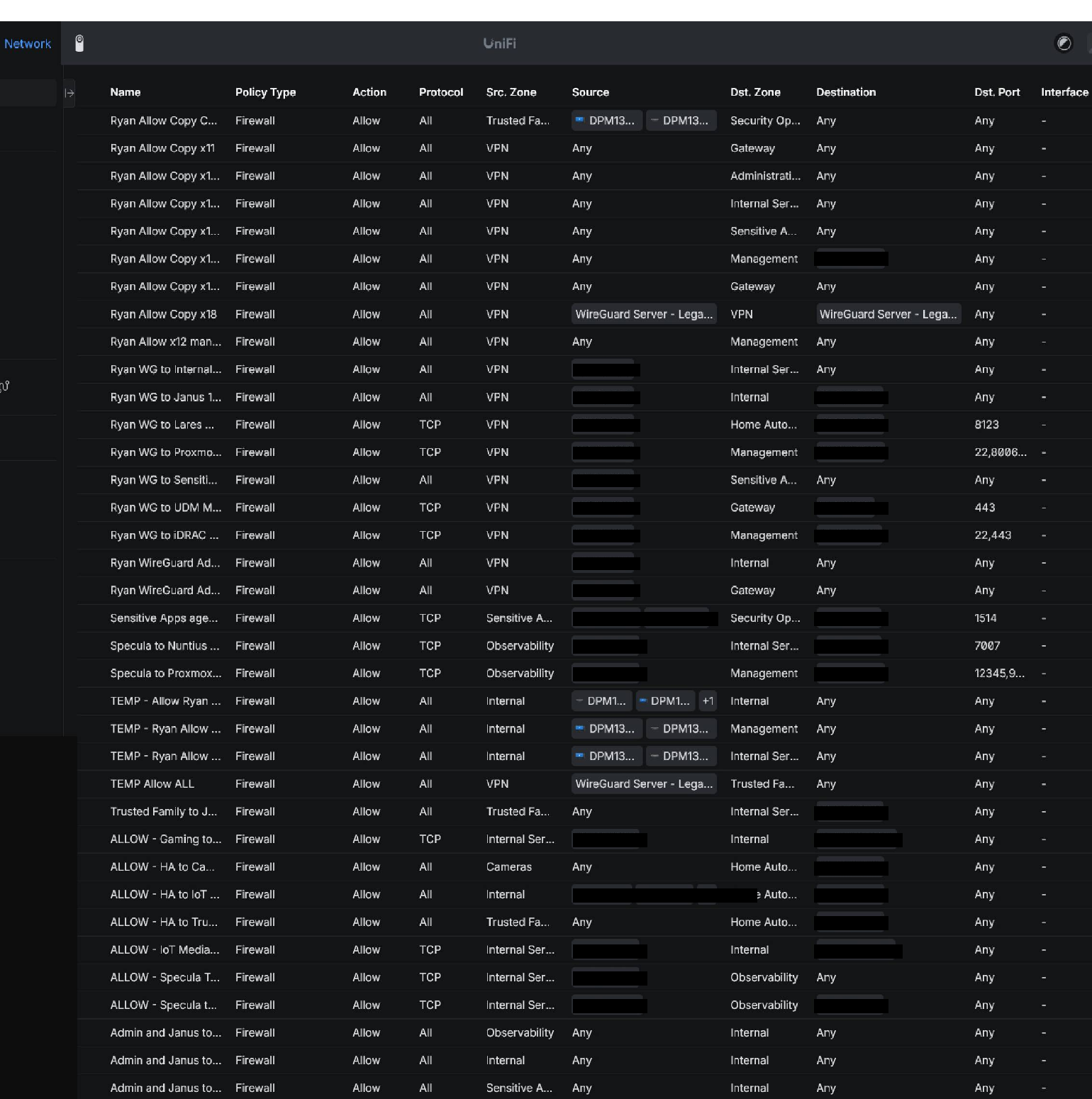Open the 'Ryan Allow Copy x11' policy

[x=162, y=148]
